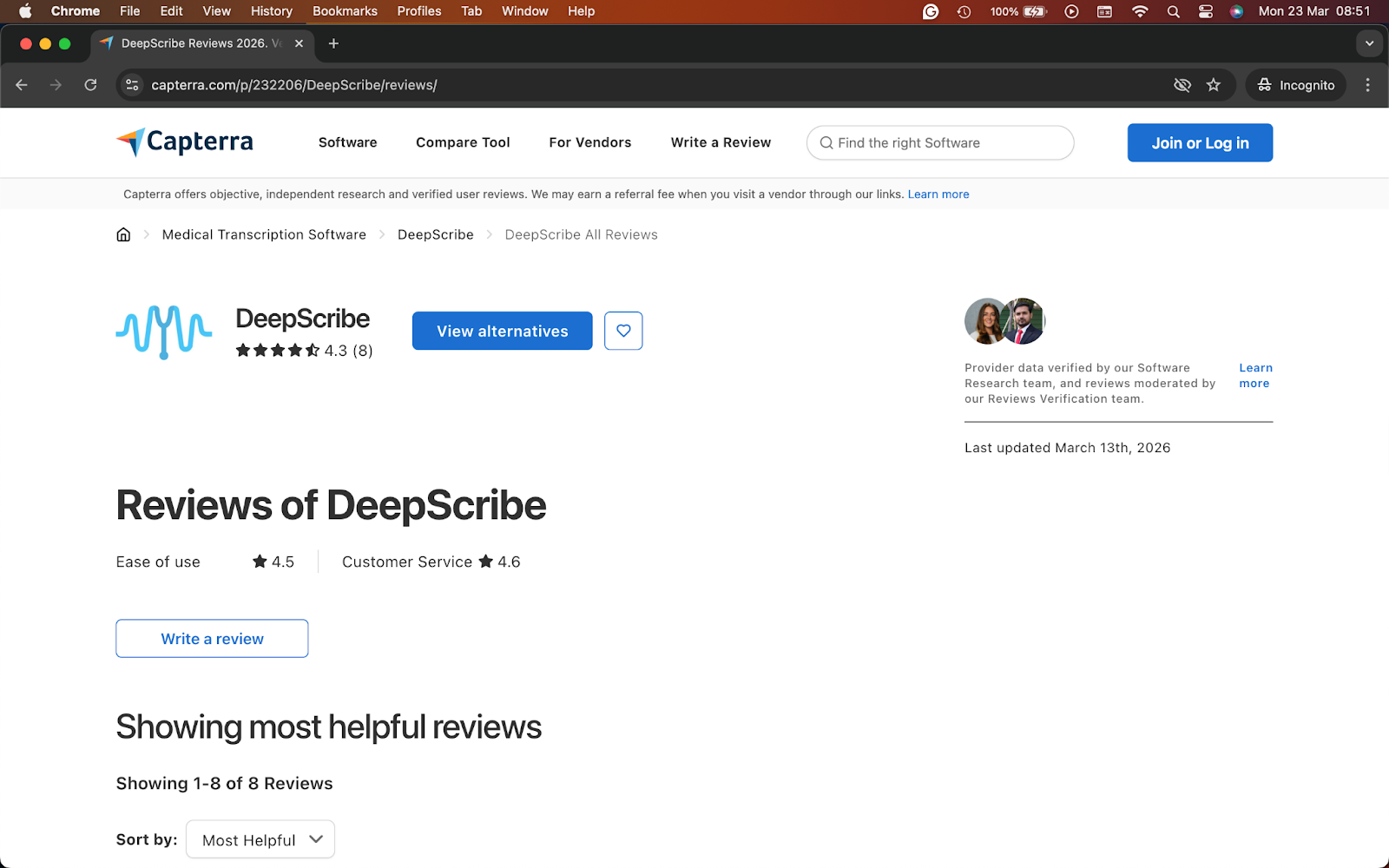
Task: Open For Vendors navigation link
Action: [590, 142]
